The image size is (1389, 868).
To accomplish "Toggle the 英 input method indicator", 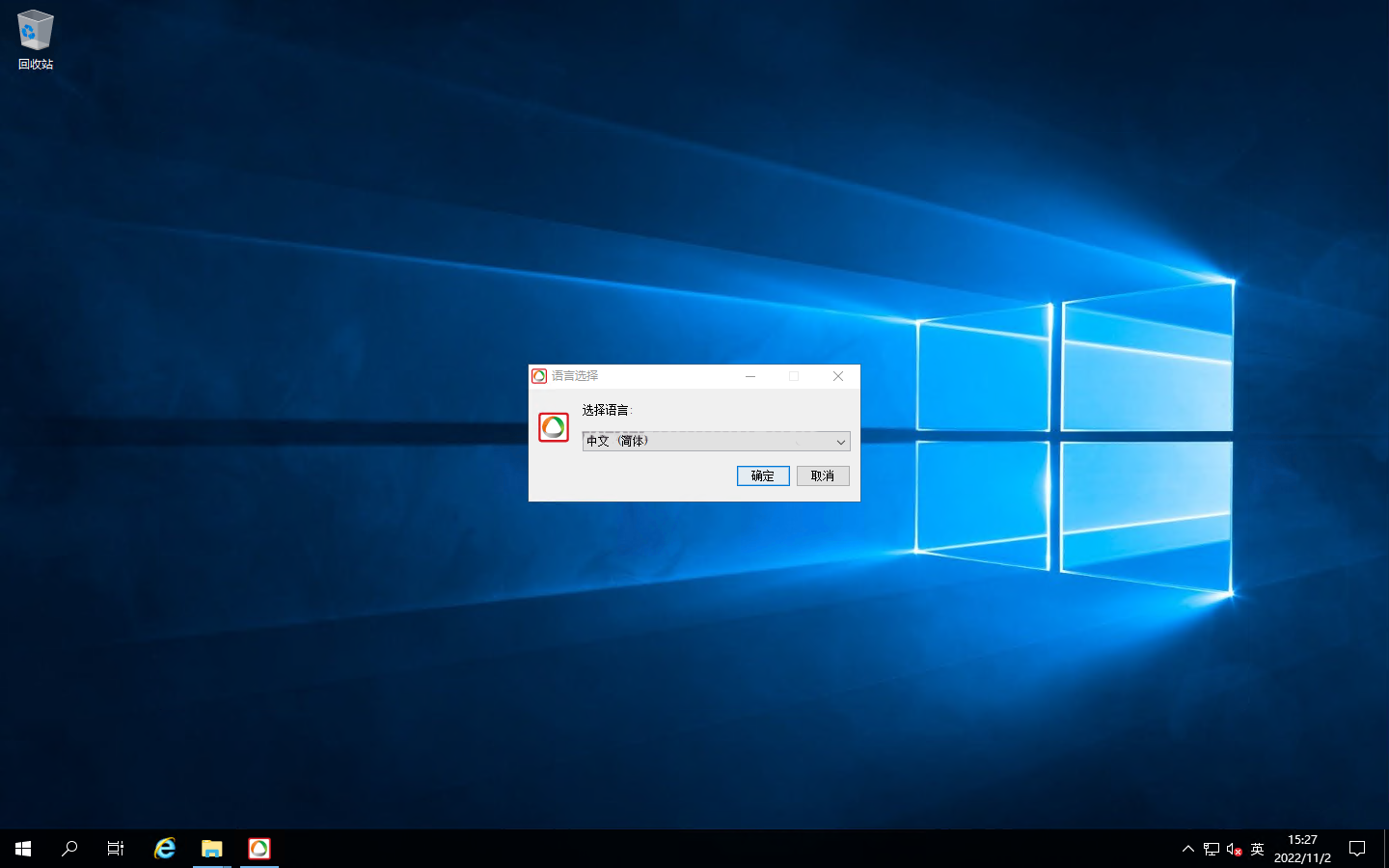I will click(1257, 849).
